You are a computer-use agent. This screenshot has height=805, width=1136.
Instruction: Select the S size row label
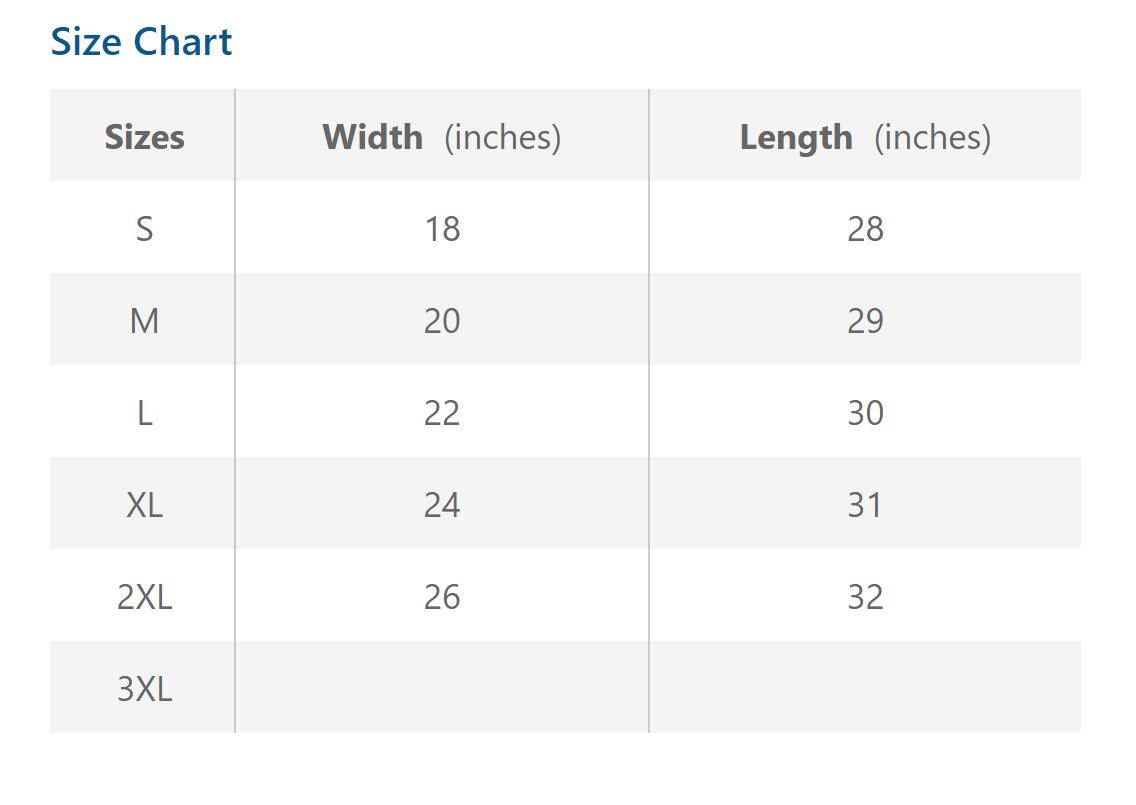(x=144, y=229)
